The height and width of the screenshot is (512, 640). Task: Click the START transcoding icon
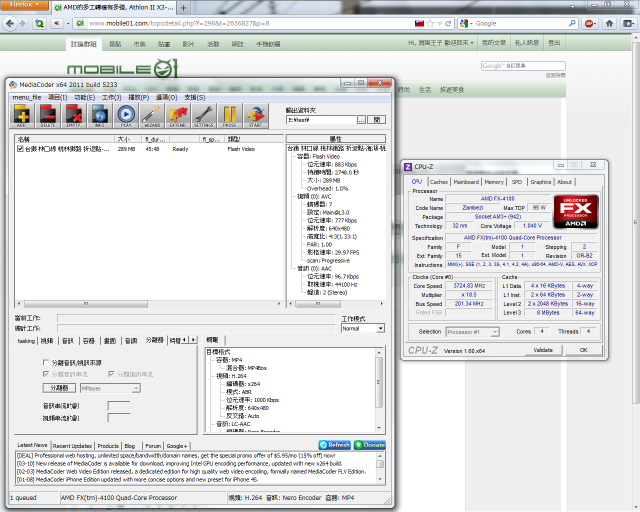[256, 116]
